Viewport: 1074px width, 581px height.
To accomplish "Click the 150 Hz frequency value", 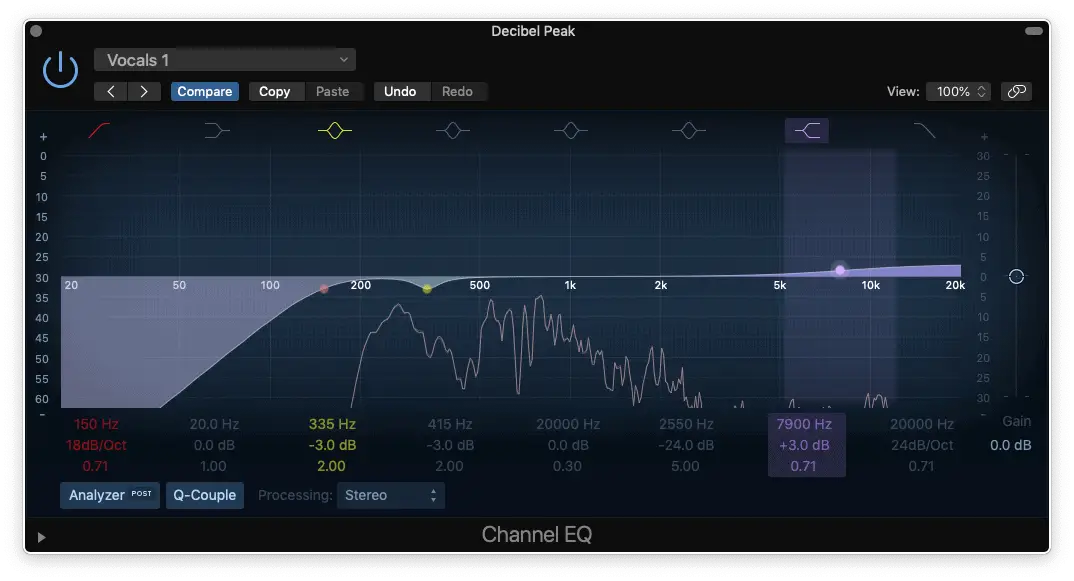I will [96, 424].
